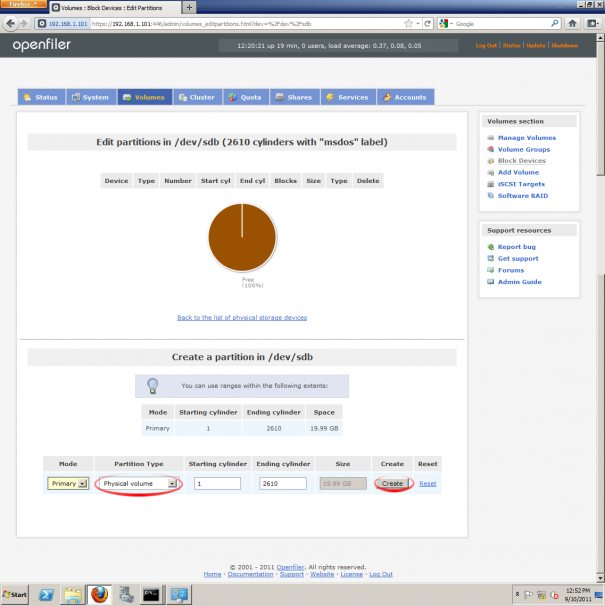The image size is (605, 606).
Task: Click the Status link in the header
Action: pyautogui.click(x=511, y=45)
